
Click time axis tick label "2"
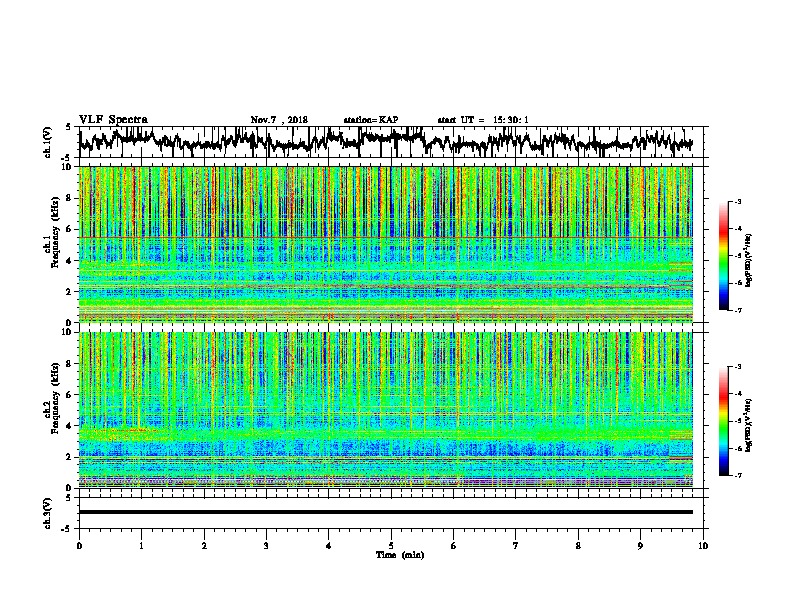click(x=204, y=546)
